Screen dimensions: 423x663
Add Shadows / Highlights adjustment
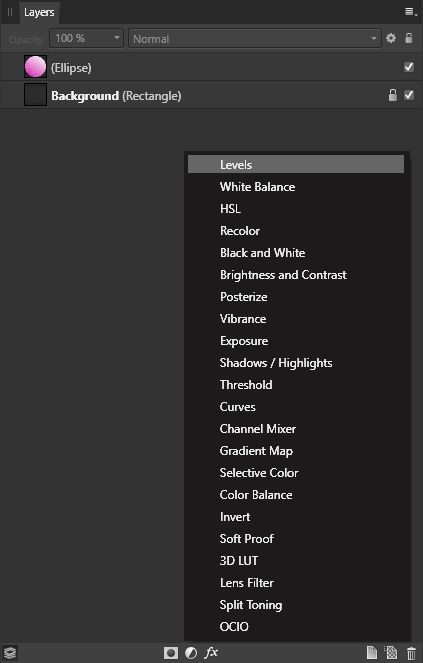(296, 362)
